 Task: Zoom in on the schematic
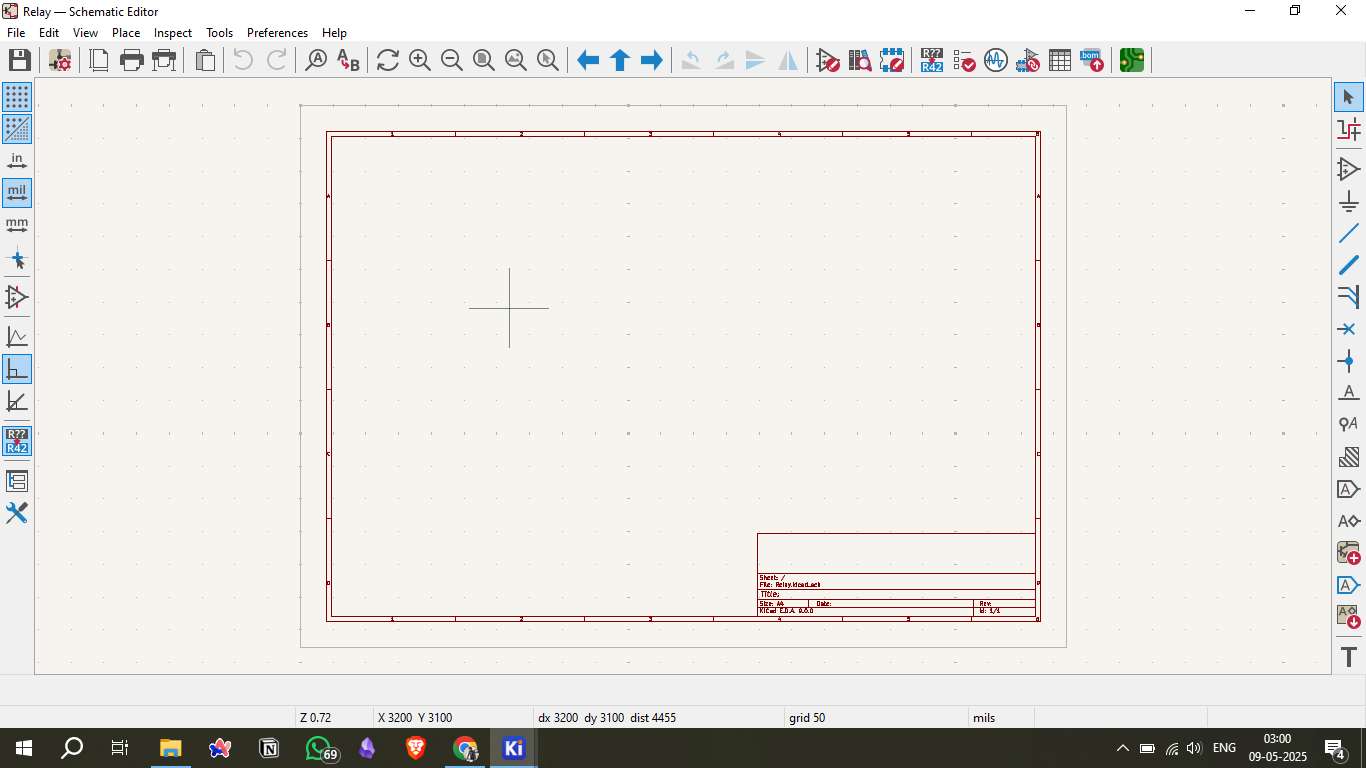[420, 60]
